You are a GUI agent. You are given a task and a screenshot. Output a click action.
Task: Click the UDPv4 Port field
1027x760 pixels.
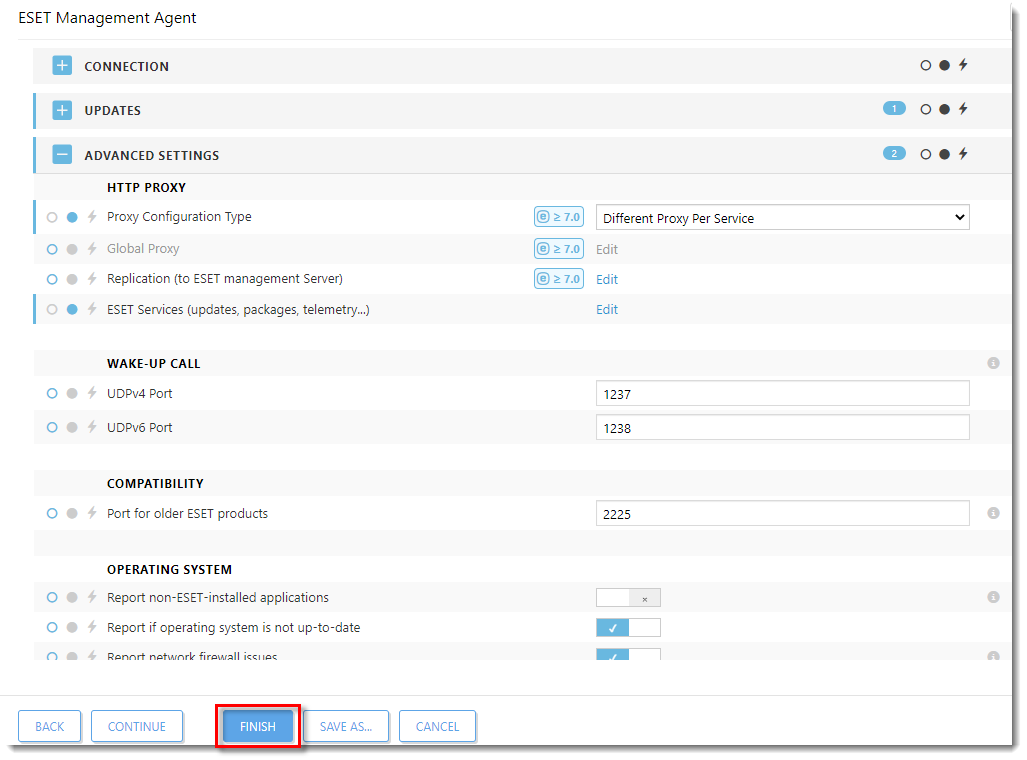pyautogui.click(x=782, y=394)
